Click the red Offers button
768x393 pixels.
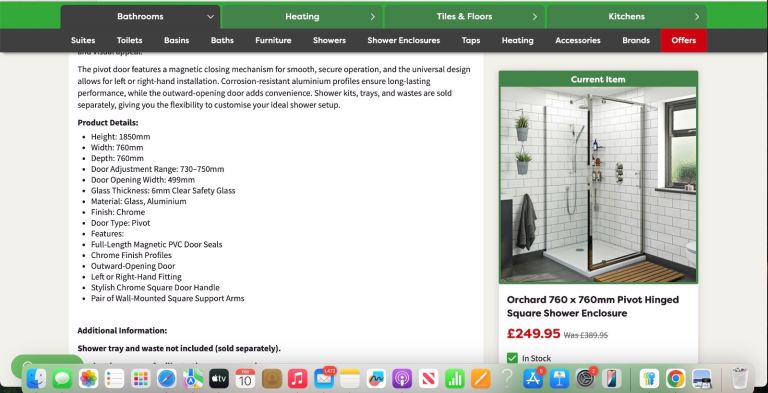tap(684, 40)
